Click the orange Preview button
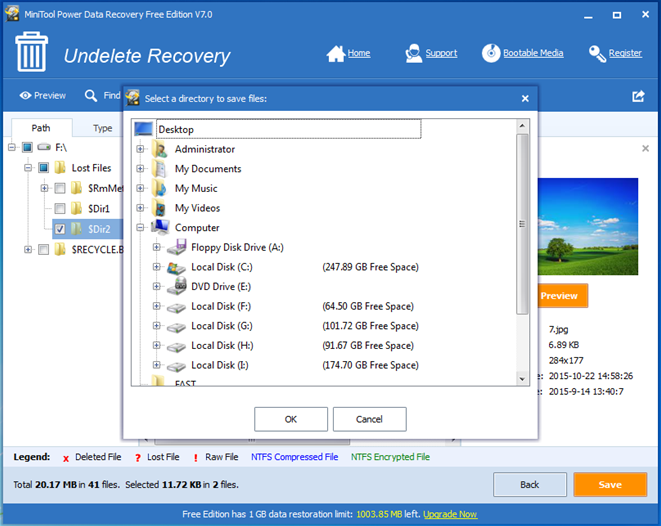Image resolution: width=661 pixels, height=526 pixels. coord(562,296)
